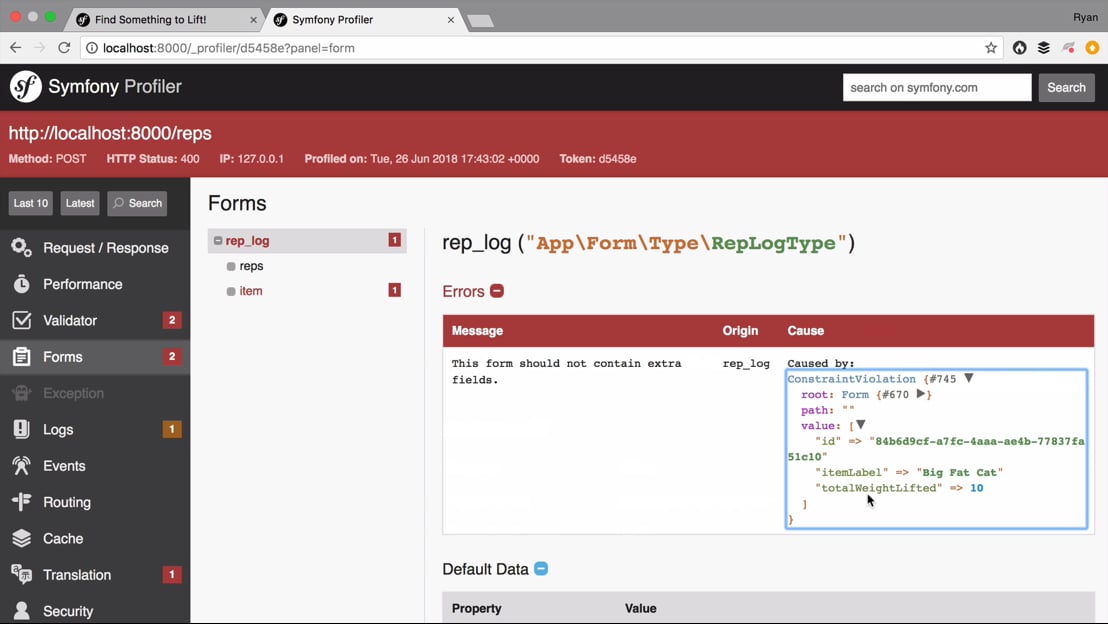Click the Translation menu label

pyautogui.click(x=77, y=575)
